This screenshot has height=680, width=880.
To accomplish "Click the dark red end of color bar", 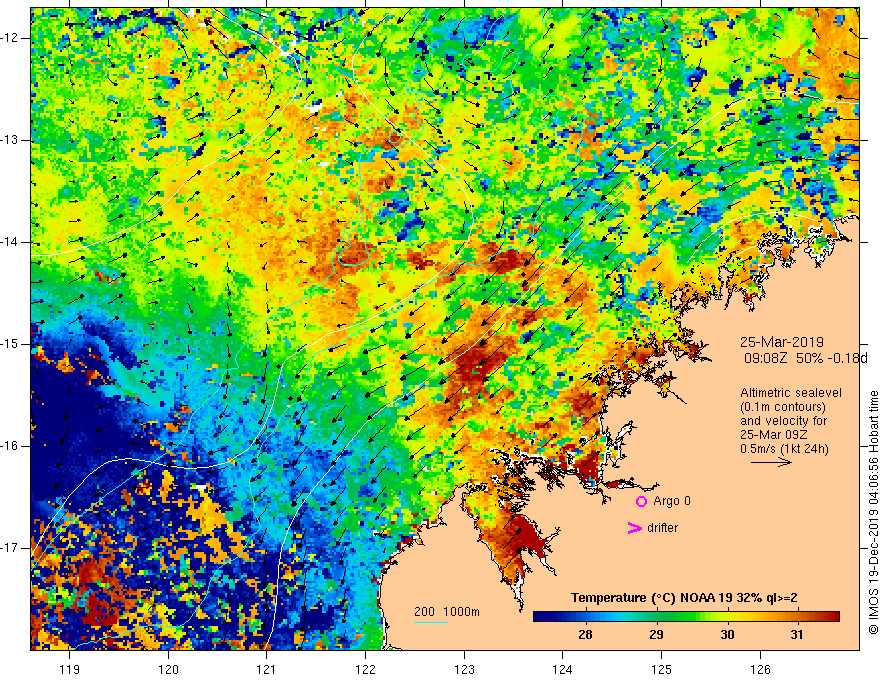I will [x=833, y=617].
